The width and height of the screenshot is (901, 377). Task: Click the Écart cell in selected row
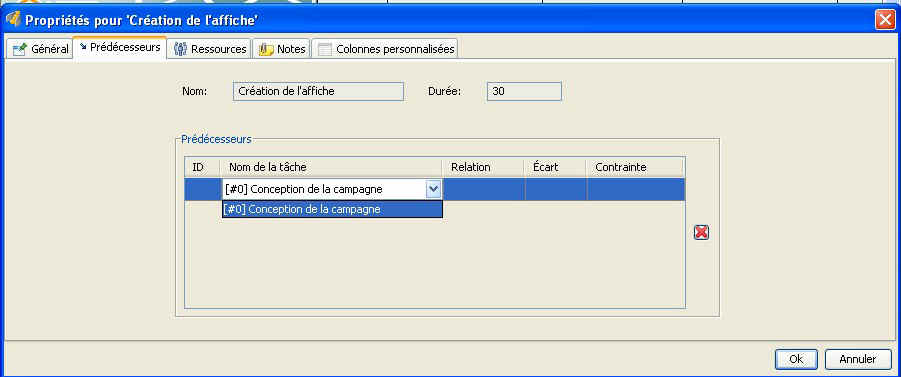(555, 189)
